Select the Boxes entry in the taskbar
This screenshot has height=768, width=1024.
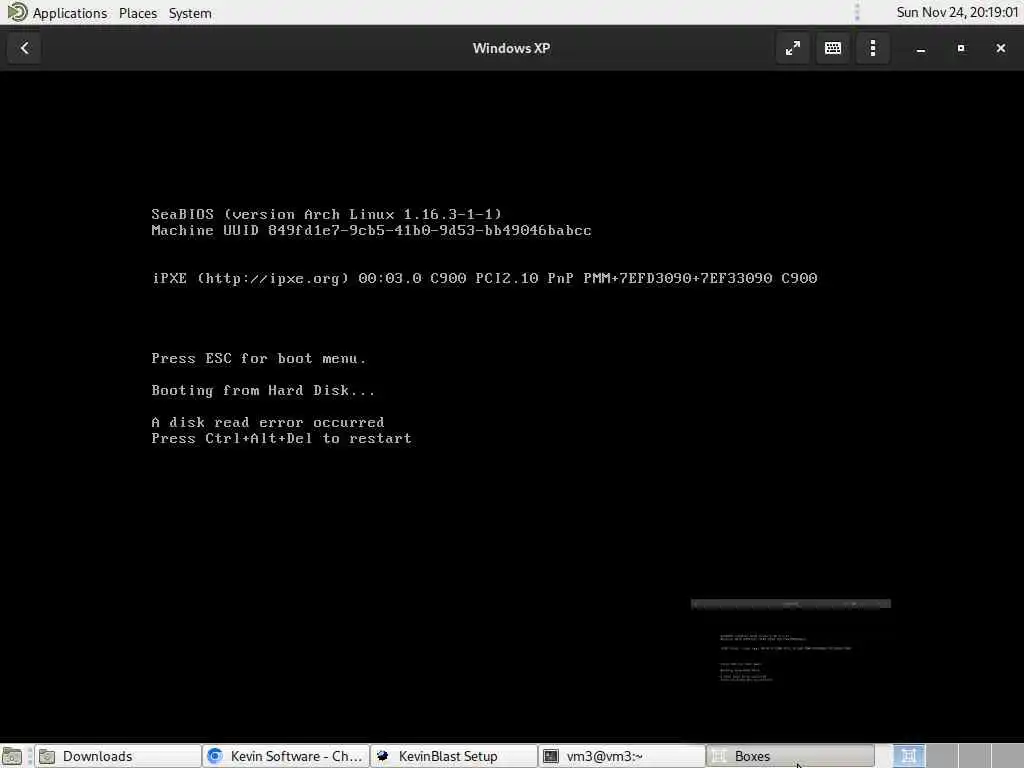pos(790,756)
